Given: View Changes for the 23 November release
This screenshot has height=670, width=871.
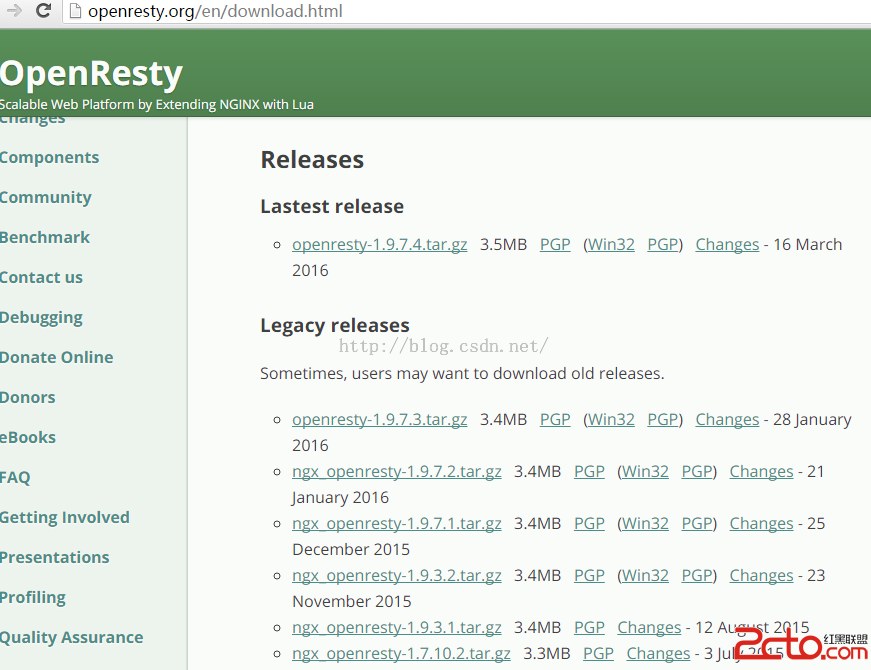Looking at the screenshot, I should [x=762, y=576].
